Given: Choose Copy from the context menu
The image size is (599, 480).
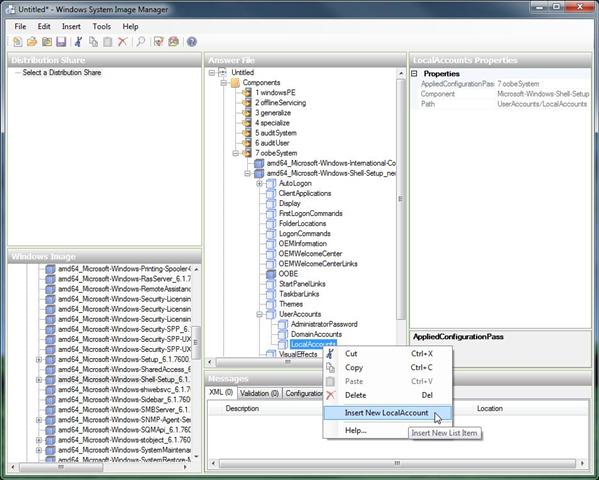Looking at the screenshot, I should (388, 367).
